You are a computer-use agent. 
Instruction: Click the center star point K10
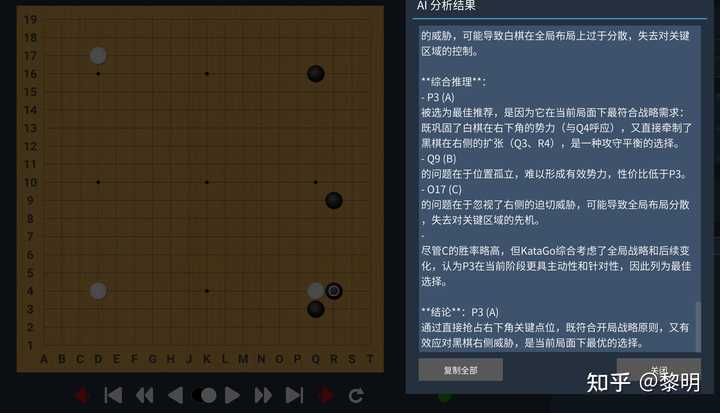pyautogui.click(x=207, y=182)
